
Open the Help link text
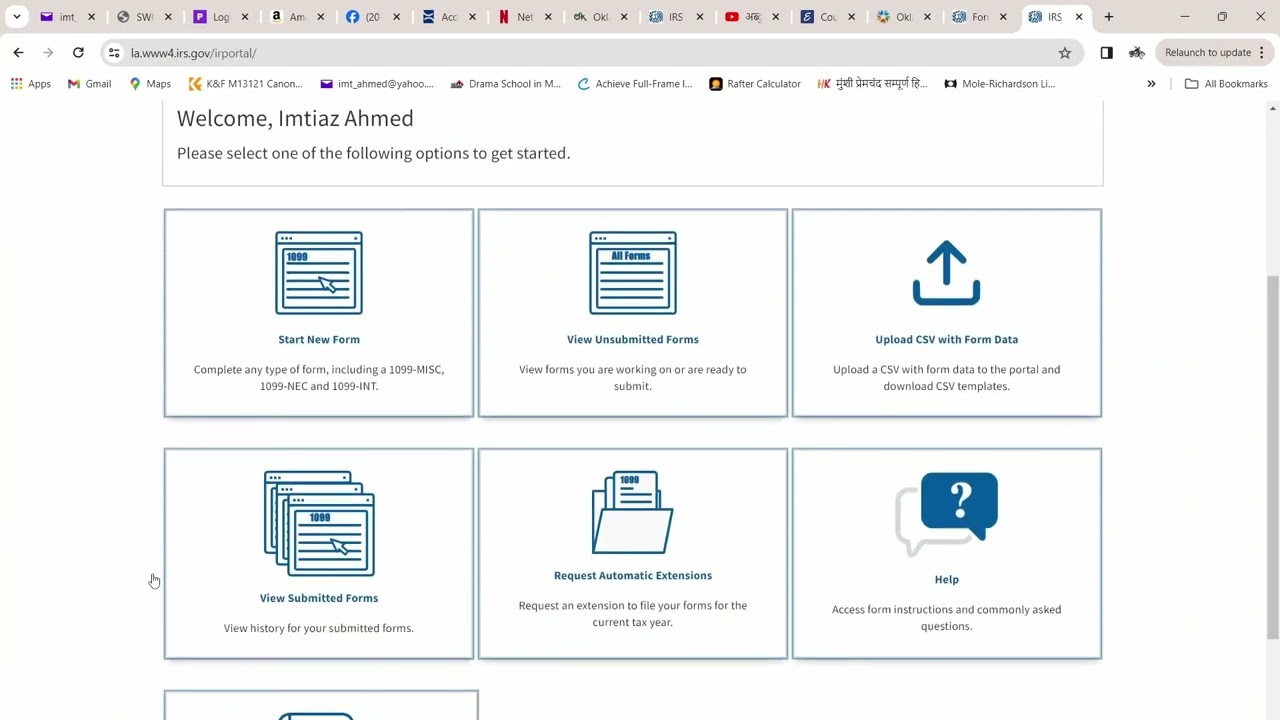(x=946, y=579)
